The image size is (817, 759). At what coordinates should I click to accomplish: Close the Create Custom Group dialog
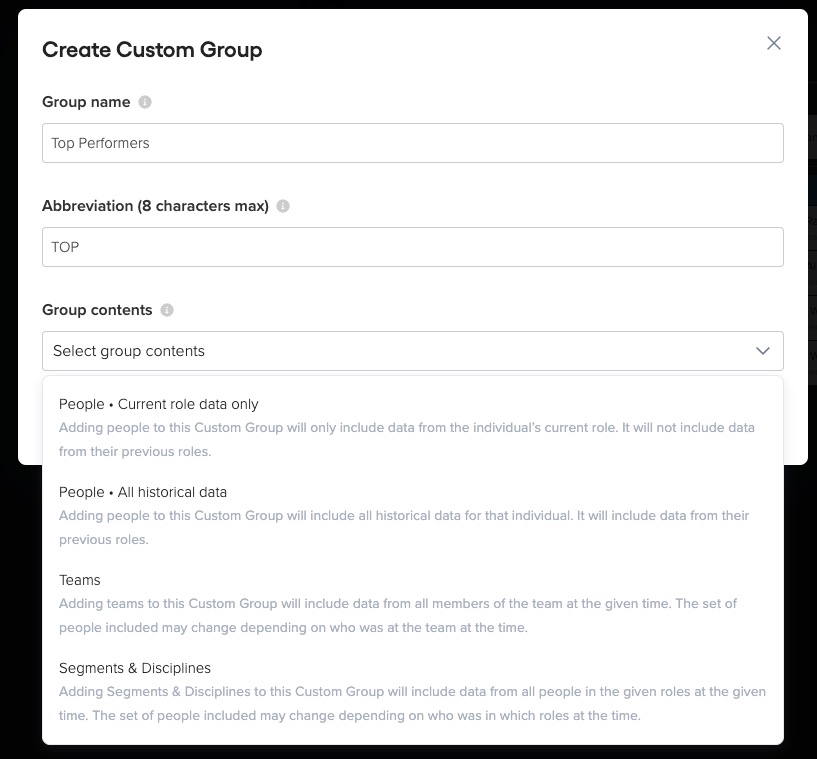(774, 43)
